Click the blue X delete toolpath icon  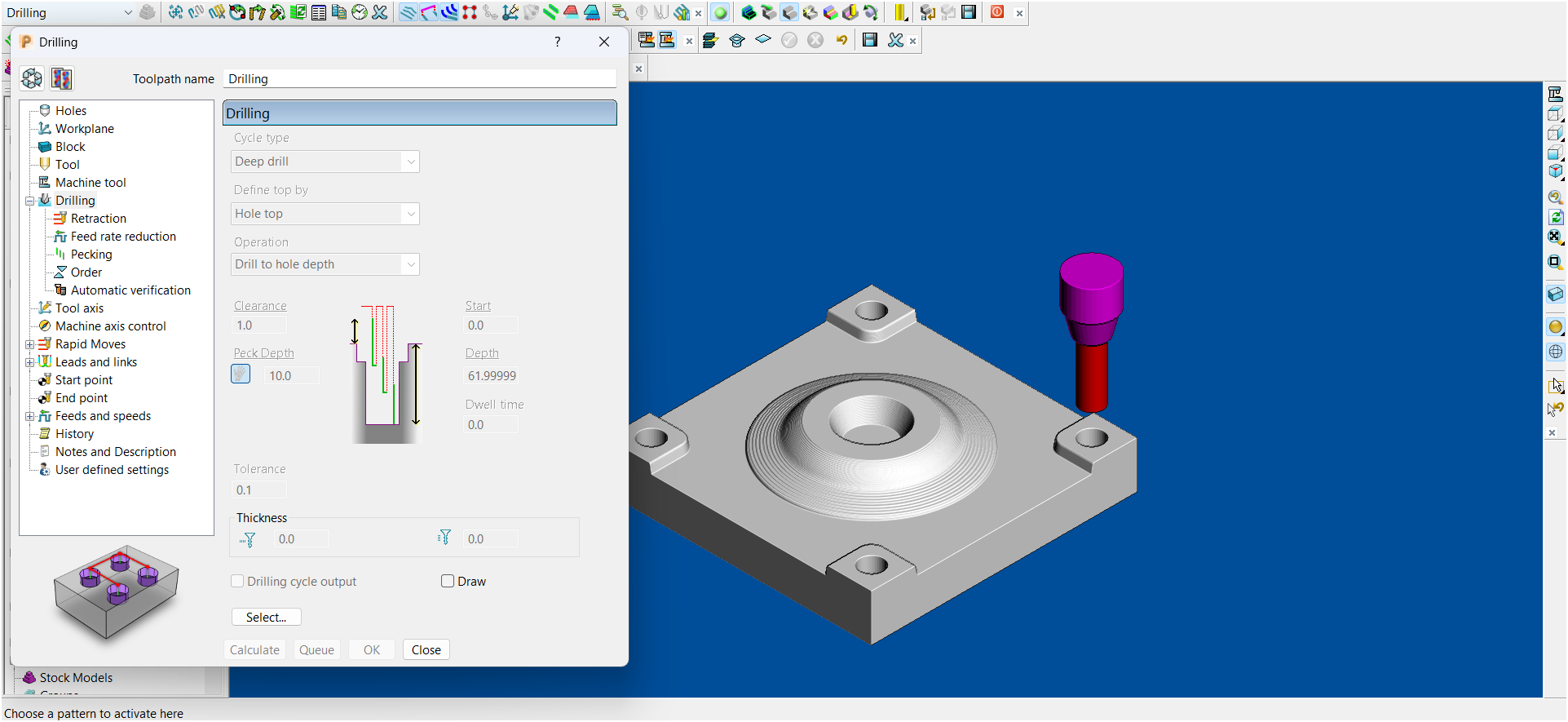pyautogui.click(x=380, y=12)
